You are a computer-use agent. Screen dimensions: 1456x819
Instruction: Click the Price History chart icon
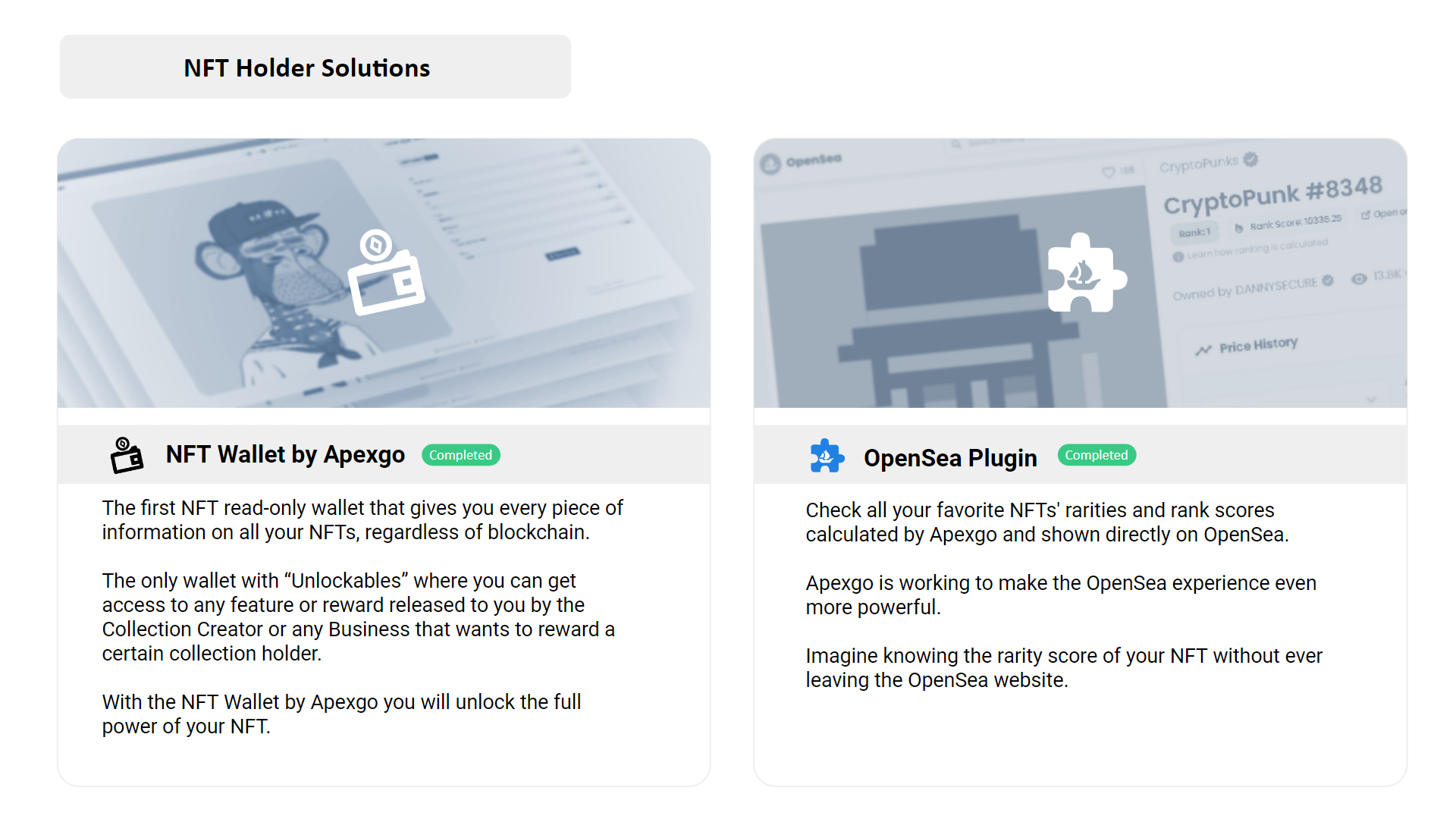pos(1203,350)
